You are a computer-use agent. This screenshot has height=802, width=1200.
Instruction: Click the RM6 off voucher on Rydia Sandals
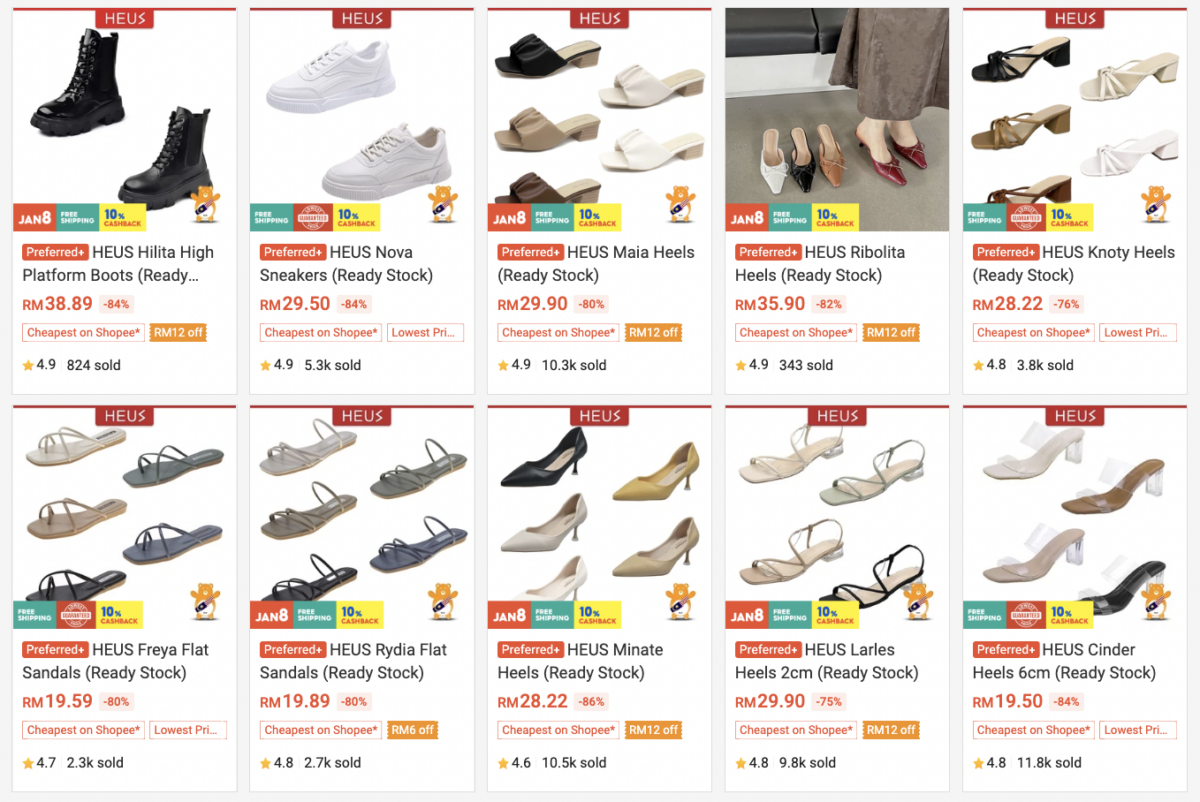pyautogui.click(x=412, y=730)
